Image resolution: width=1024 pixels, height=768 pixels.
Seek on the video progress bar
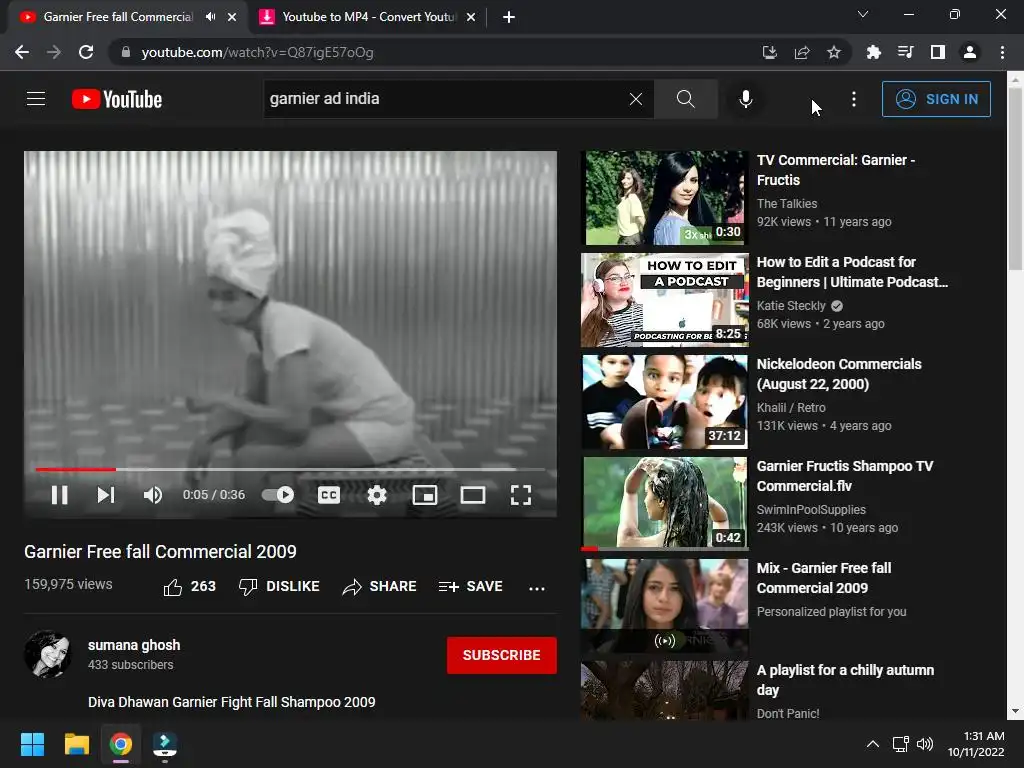coord(290,469)
